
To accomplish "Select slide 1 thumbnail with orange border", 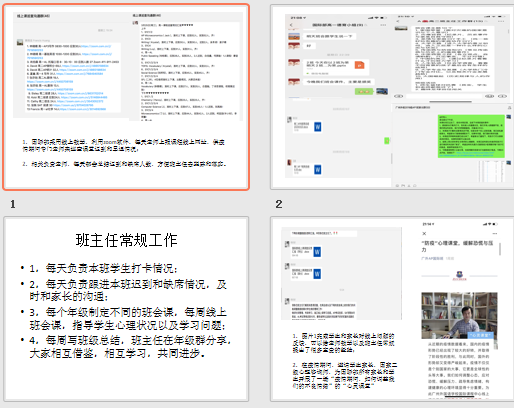I will tap(126, 97).
